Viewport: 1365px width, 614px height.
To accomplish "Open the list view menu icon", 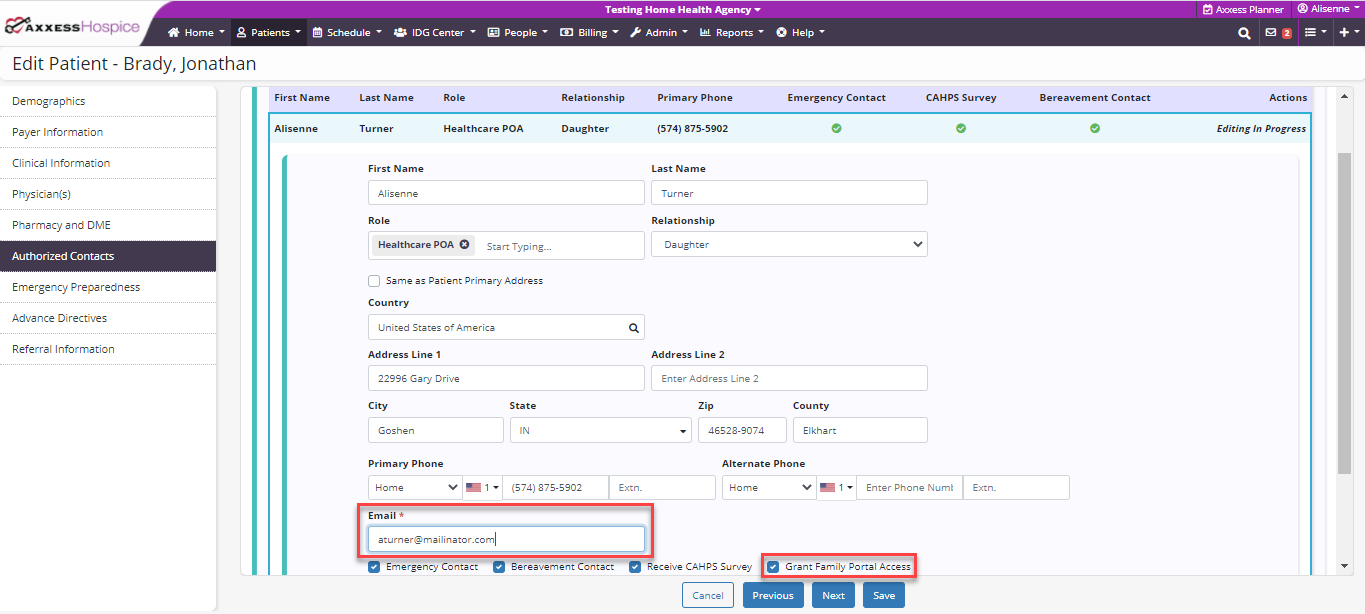I will click(x=1310, y=33).
